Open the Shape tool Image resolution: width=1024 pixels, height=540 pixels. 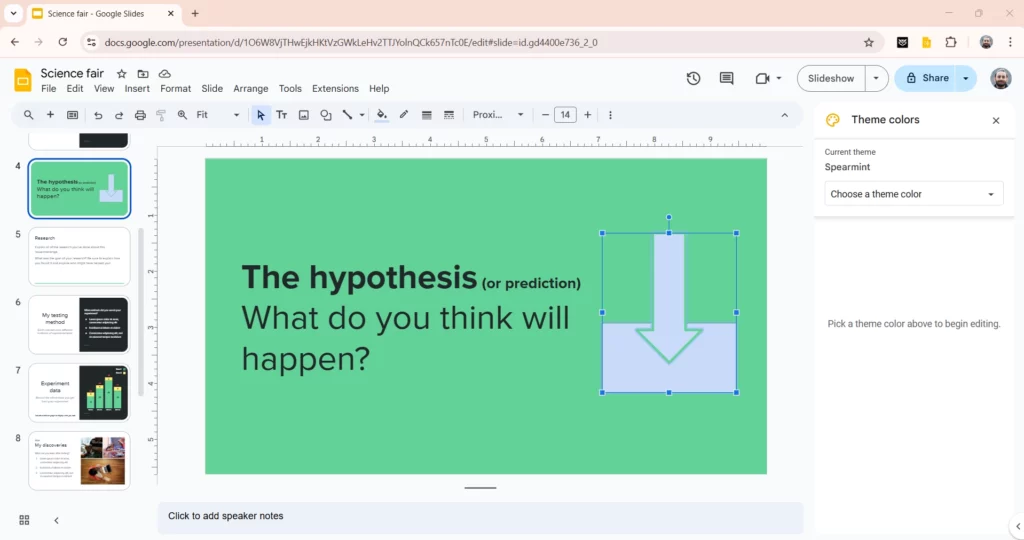(325, 115)
